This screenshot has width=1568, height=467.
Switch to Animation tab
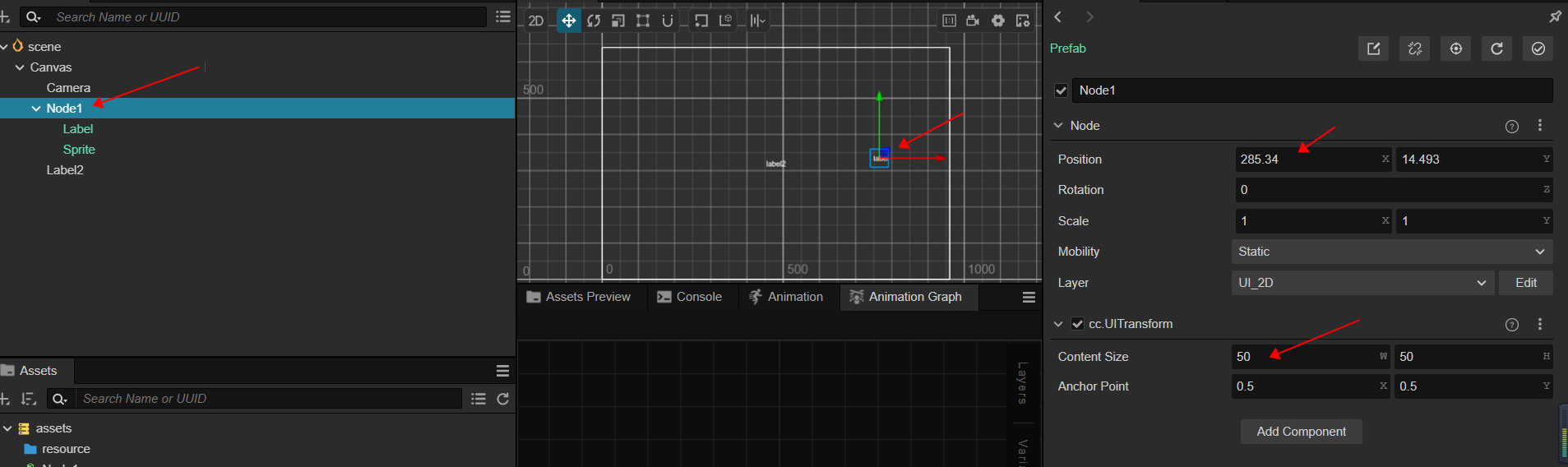click(786, 297)
